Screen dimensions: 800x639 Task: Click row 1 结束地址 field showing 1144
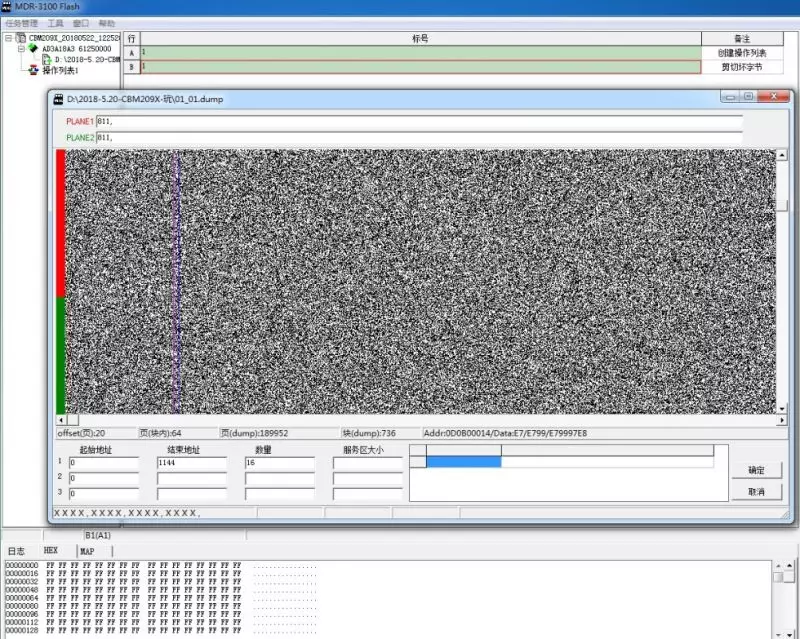(x=191, y=464)
